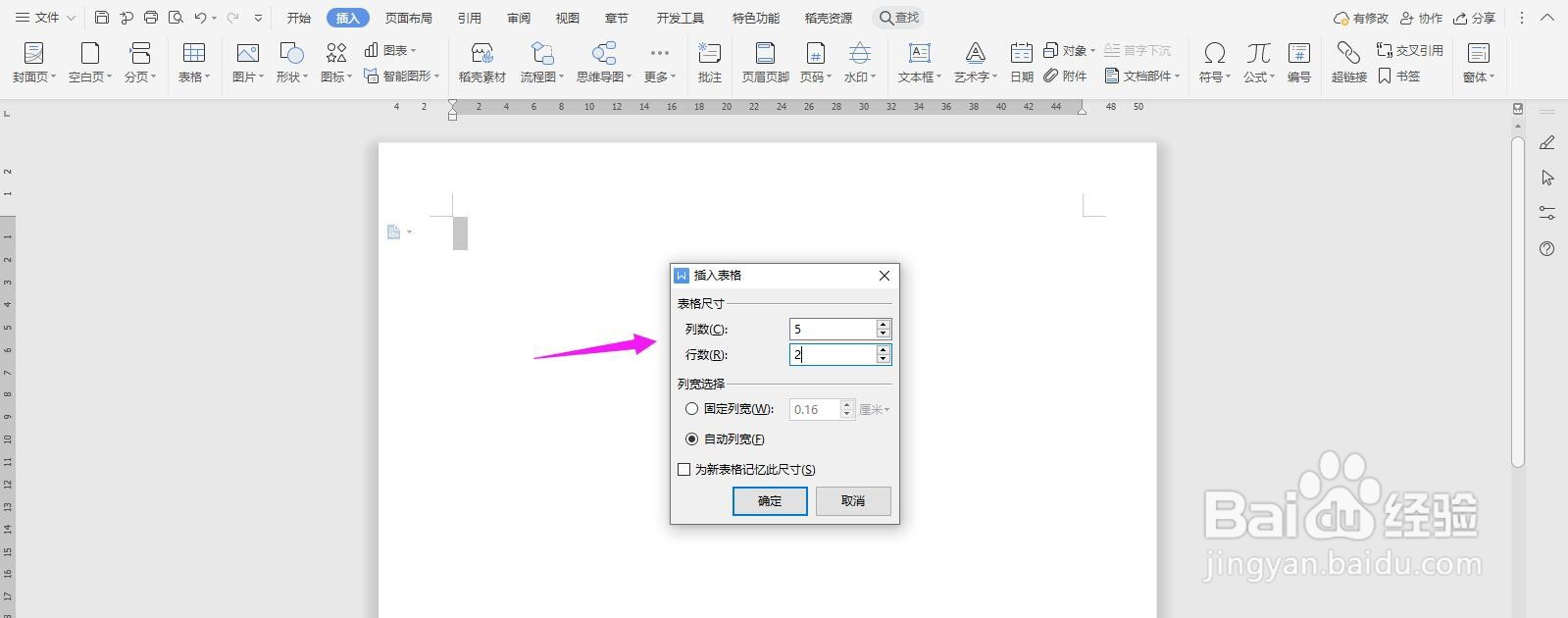Open the 封面页 cover page tool

(34, 62)
